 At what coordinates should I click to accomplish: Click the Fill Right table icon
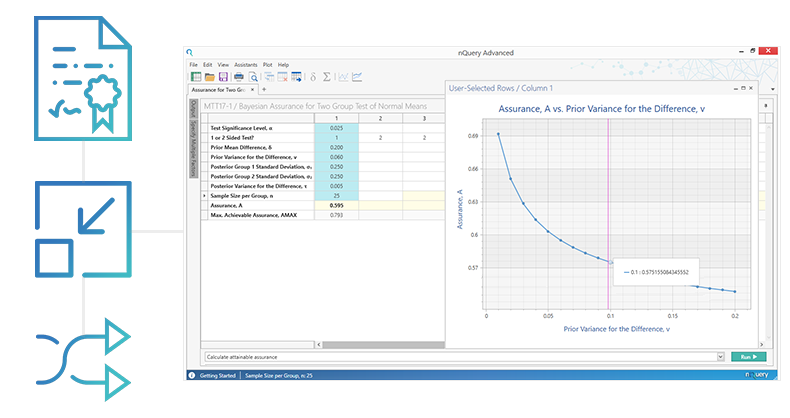click(x=270, y=77)
